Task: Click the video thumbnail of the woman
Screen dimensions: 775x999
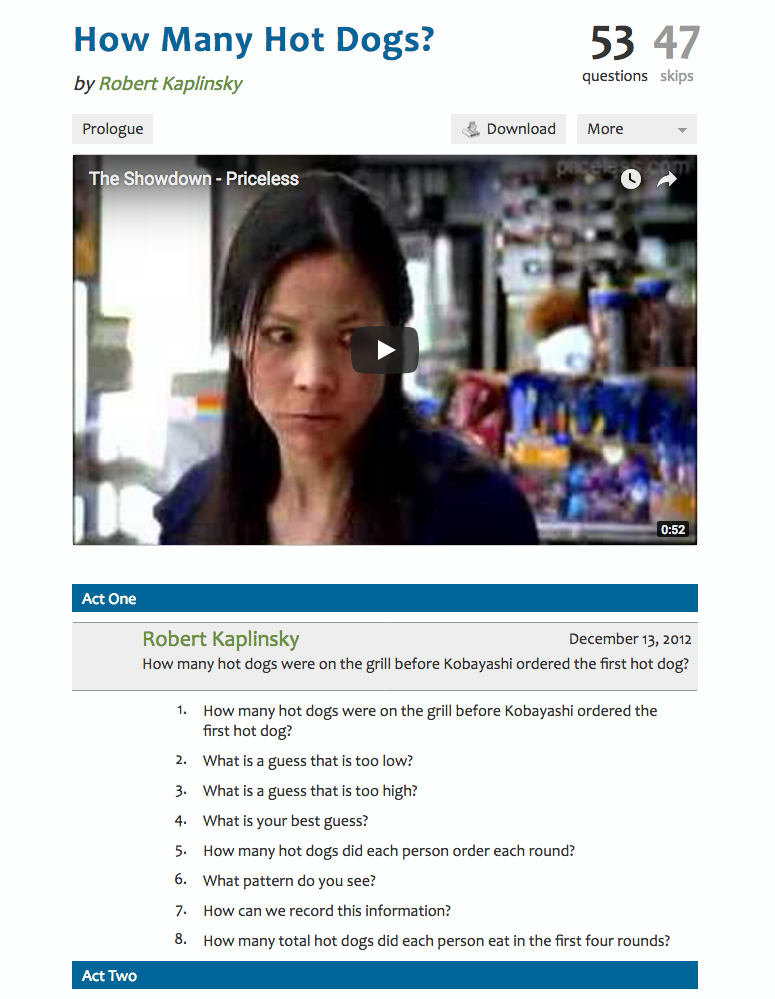Action: pyautogui.click(x=384, y=350)
